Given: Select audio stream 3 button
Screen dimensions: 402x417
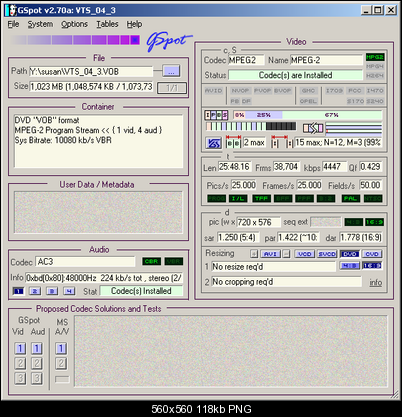Looking at the screenshot, I should click(52, 291).
